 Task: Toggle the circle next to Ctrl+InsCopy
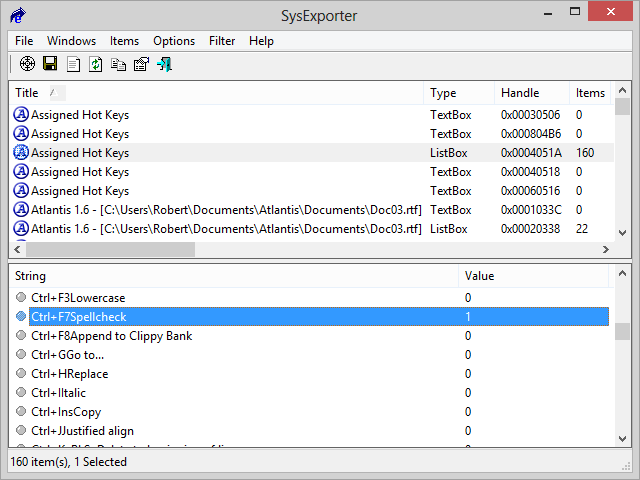pyautogui.click(x=21, y=412)
